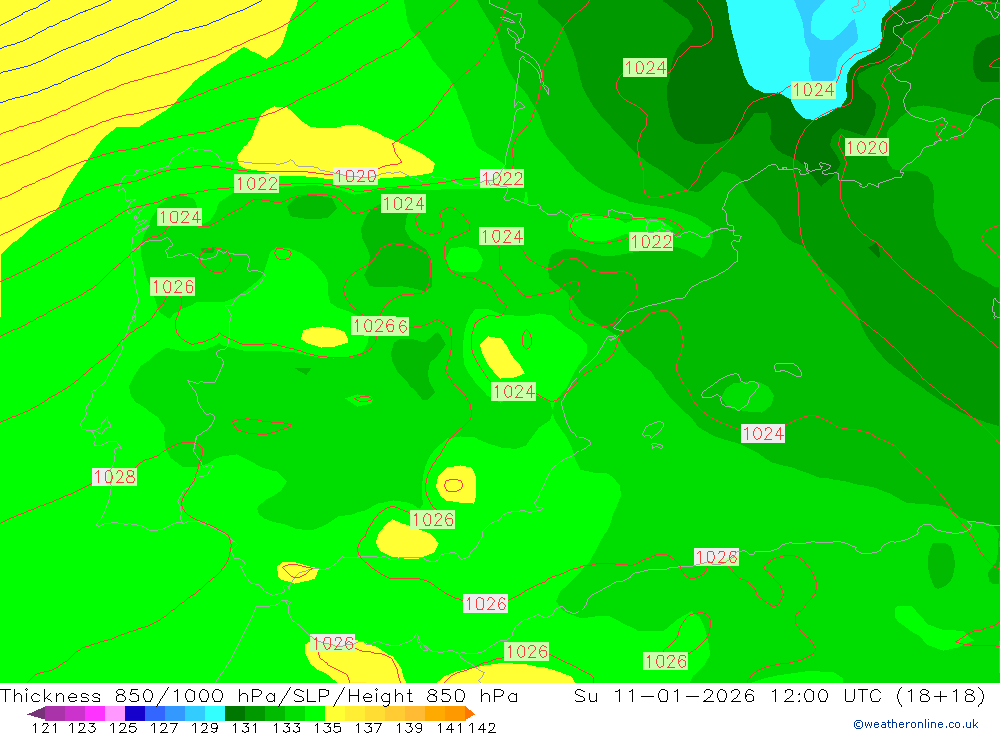Click the 1028 isobar label

pos(114,477)
